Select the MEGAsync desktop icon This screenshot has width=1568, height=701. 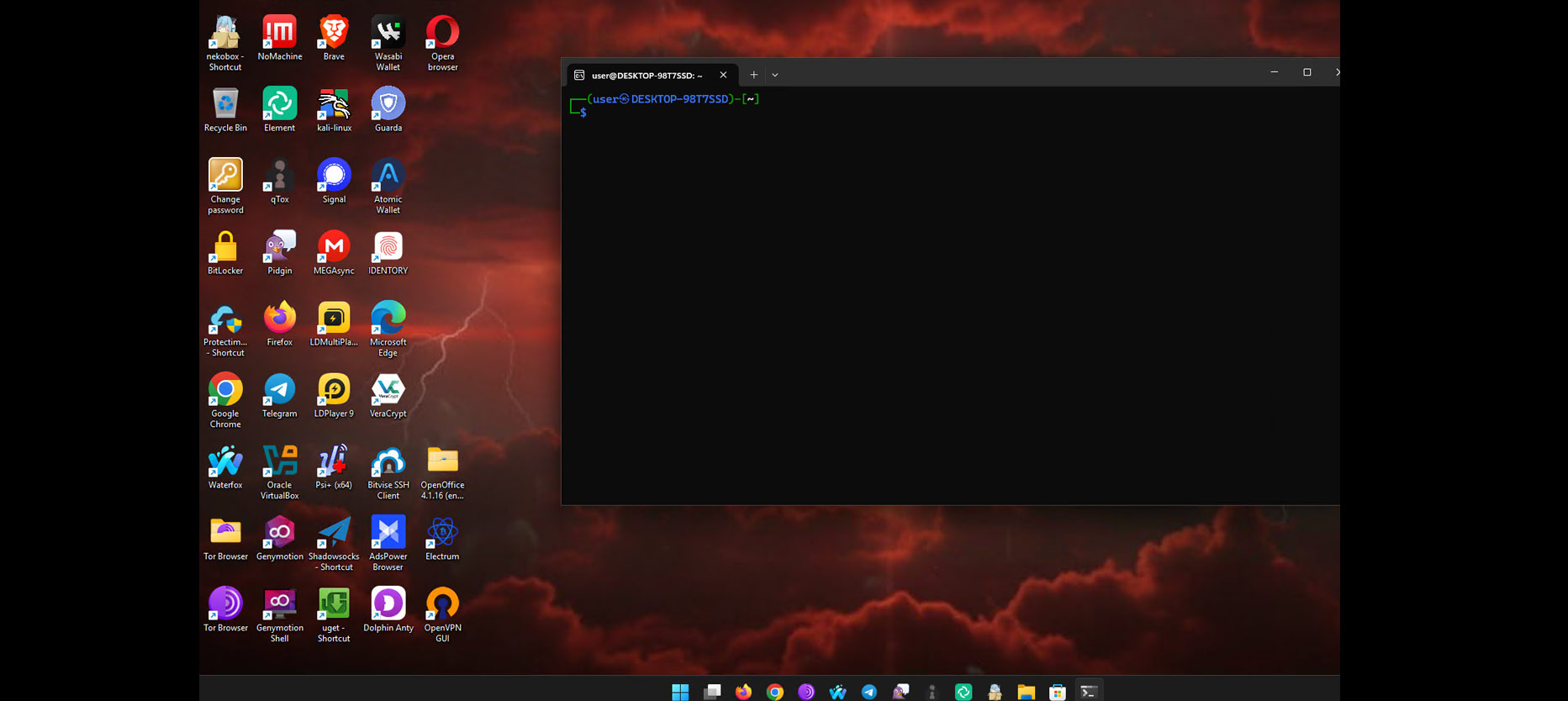334,253
